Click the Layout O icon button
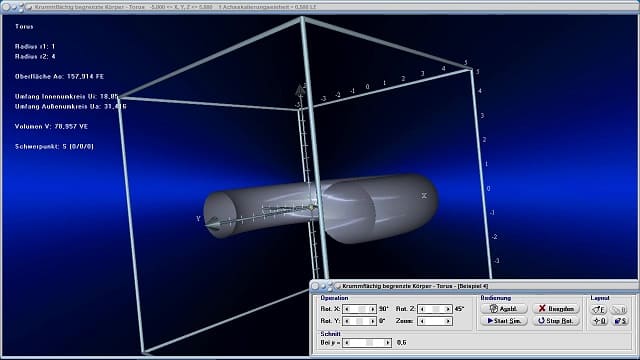 click(x=599, y=321)
